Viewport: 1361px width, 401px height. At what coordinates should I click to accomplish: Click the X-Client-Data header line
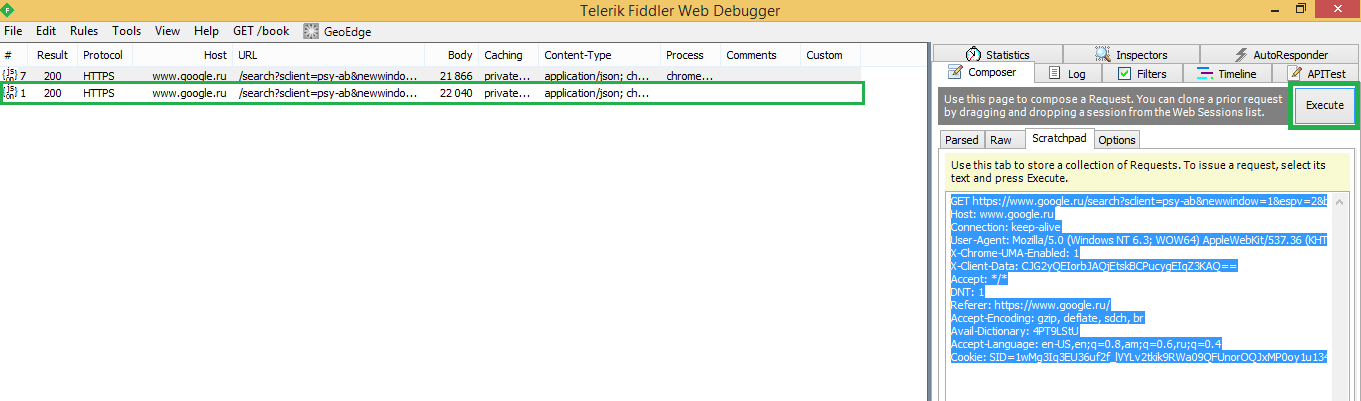click(1095, 266)
